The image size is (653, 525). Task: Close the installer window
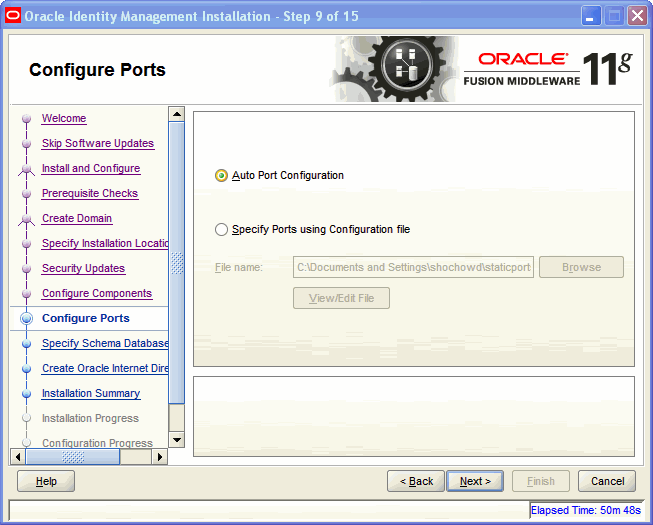[x=637, y=16]
